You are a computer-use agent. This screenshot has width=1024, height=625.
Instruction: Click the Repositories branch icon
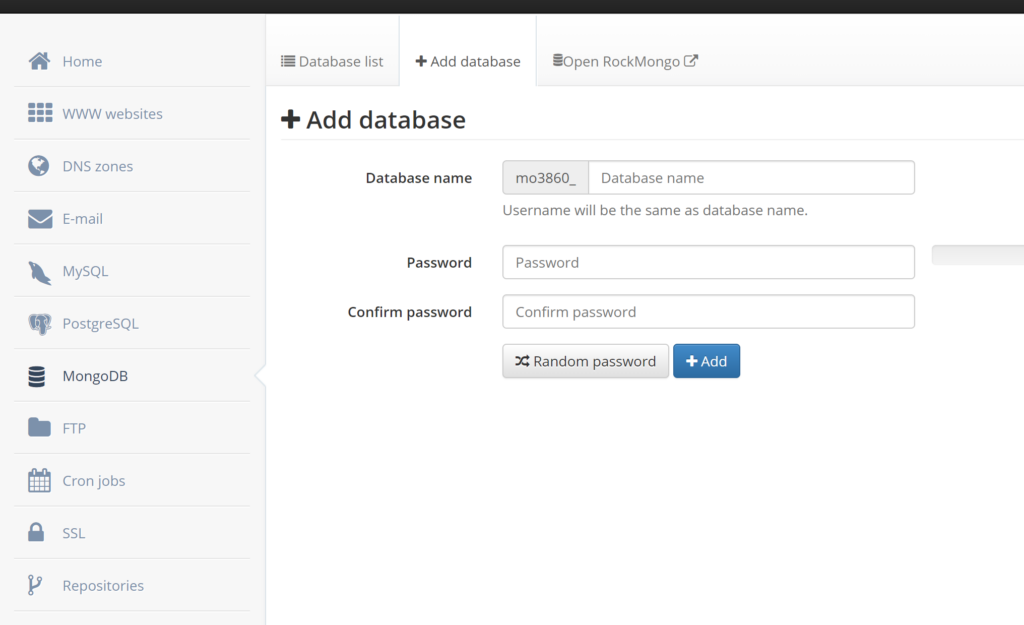click(x=36, y=585)
